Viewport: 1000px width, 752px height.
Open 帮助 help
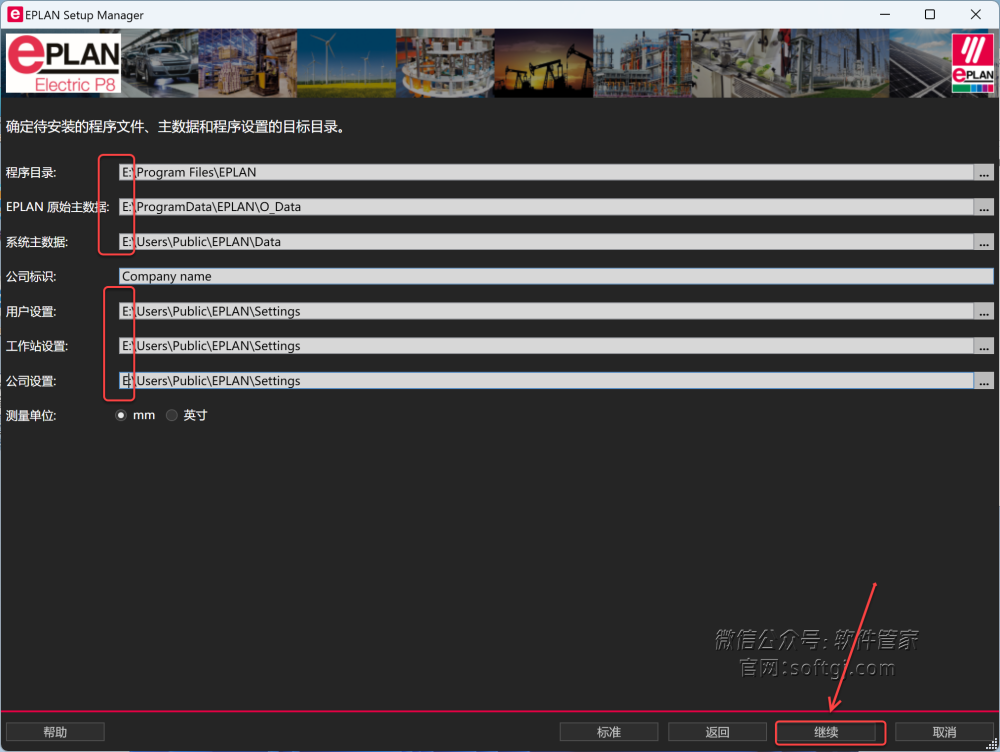pyautogui.click(x=55, y=732)
